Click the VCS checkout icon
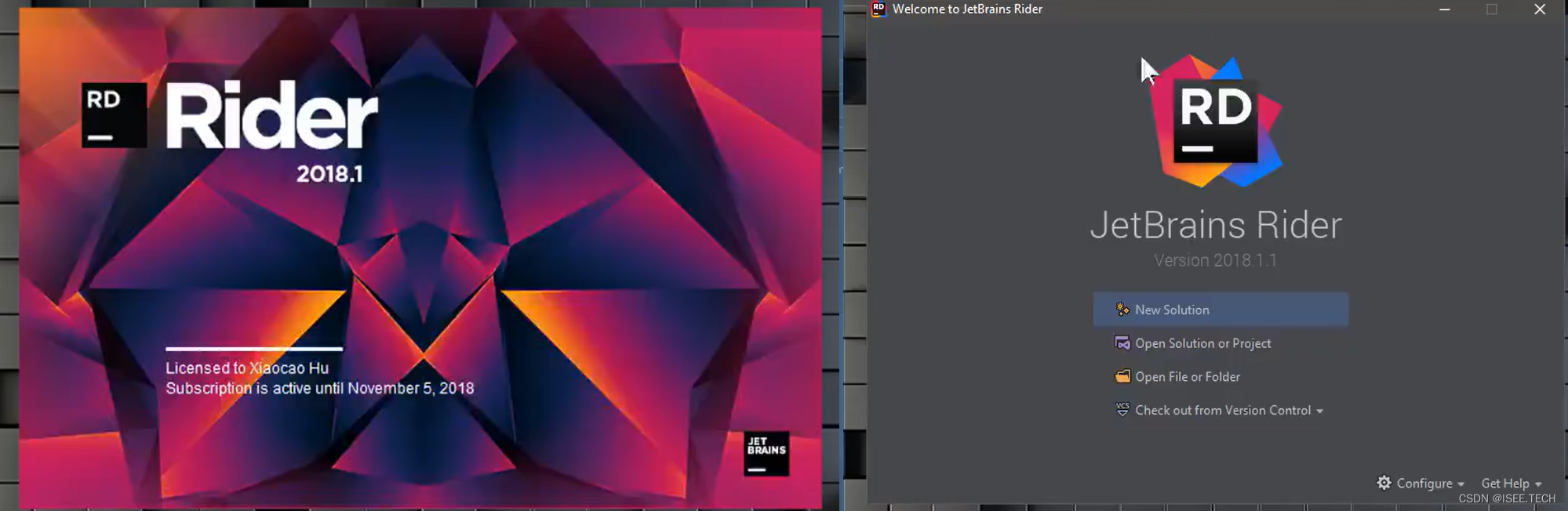 point(1122,410)
